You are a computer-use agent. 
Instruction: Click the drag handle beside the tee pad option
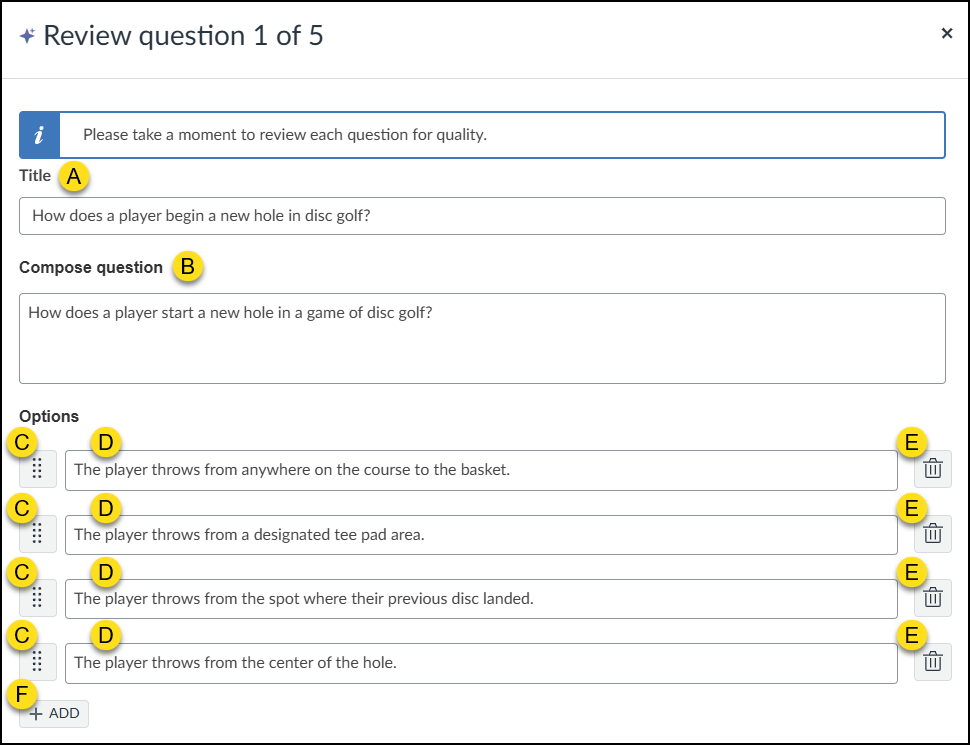coord(37,533)
